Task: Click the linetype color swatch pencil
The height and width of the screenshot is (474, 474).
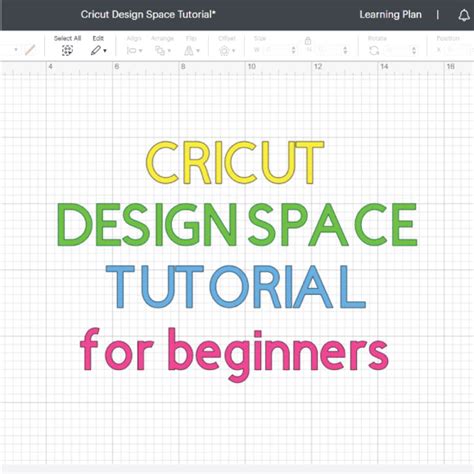Action: click(x=30, y=50)
